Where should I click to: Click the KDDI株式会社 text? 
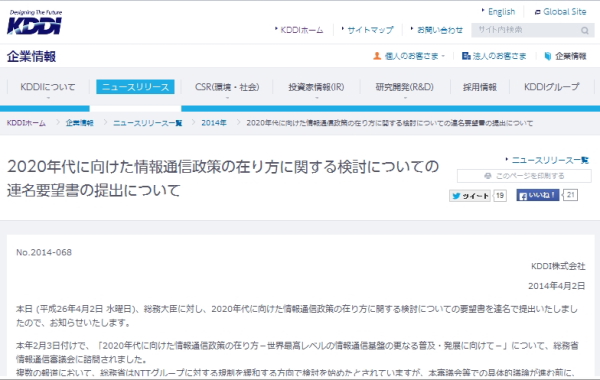pos(558,266)
